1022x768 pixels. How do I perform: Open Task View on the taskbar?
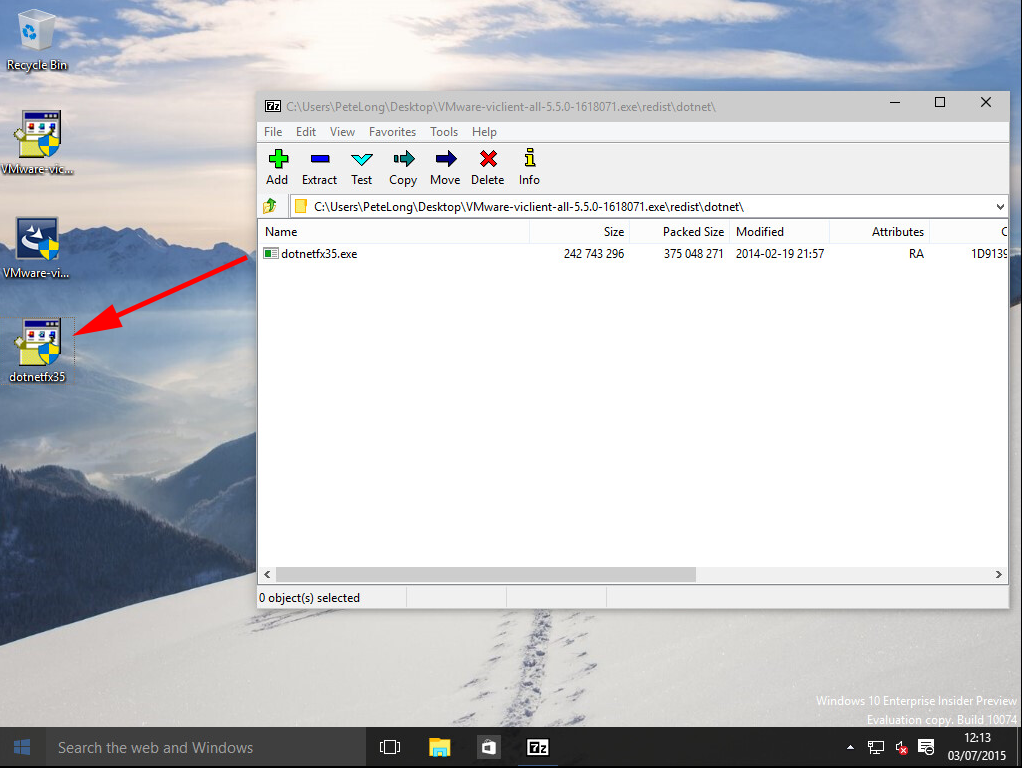390,747
